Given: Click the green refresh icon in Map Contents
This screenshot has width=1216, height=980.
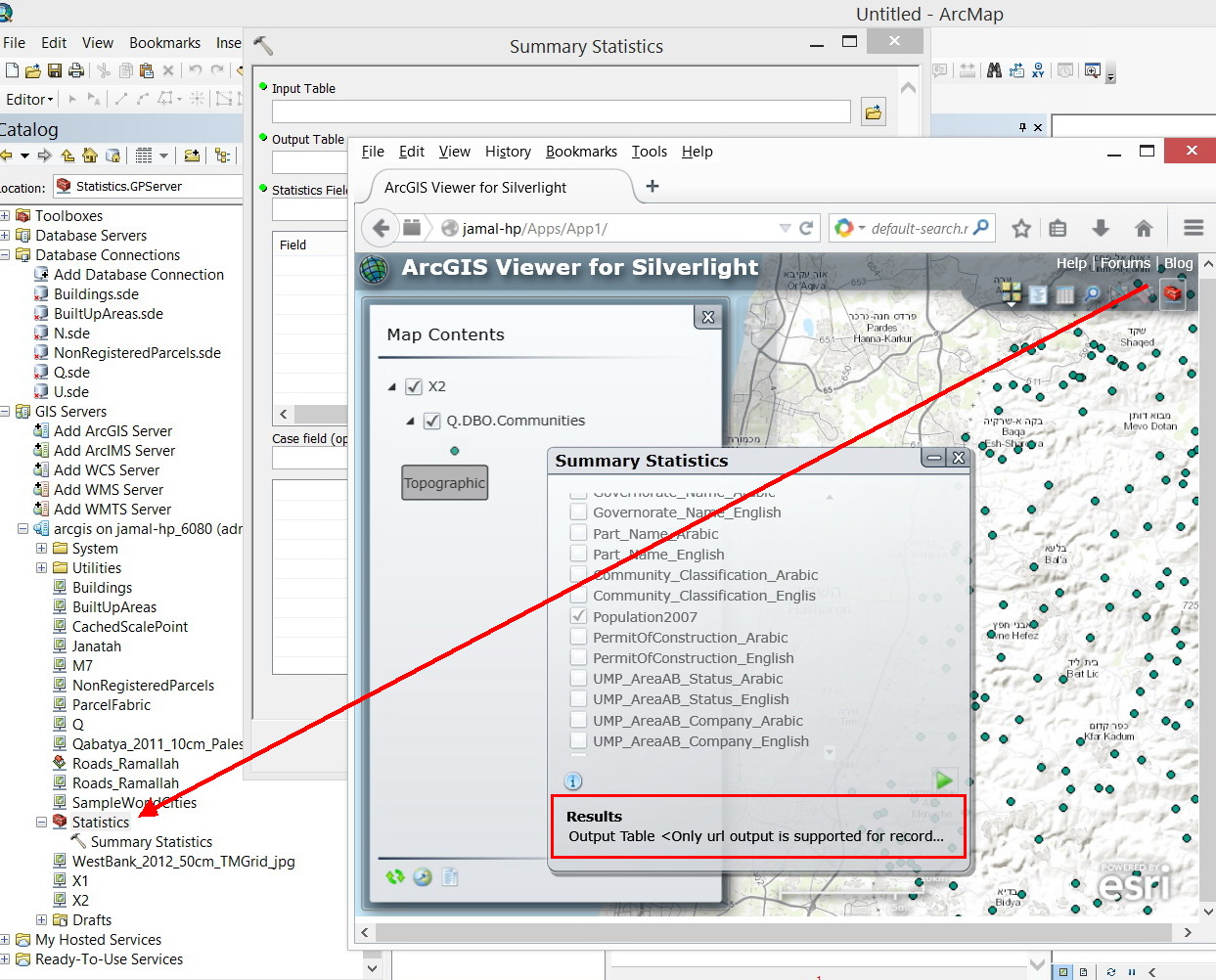Looking at the screenshot, I should pyautogui.click(x=395, y=877).
